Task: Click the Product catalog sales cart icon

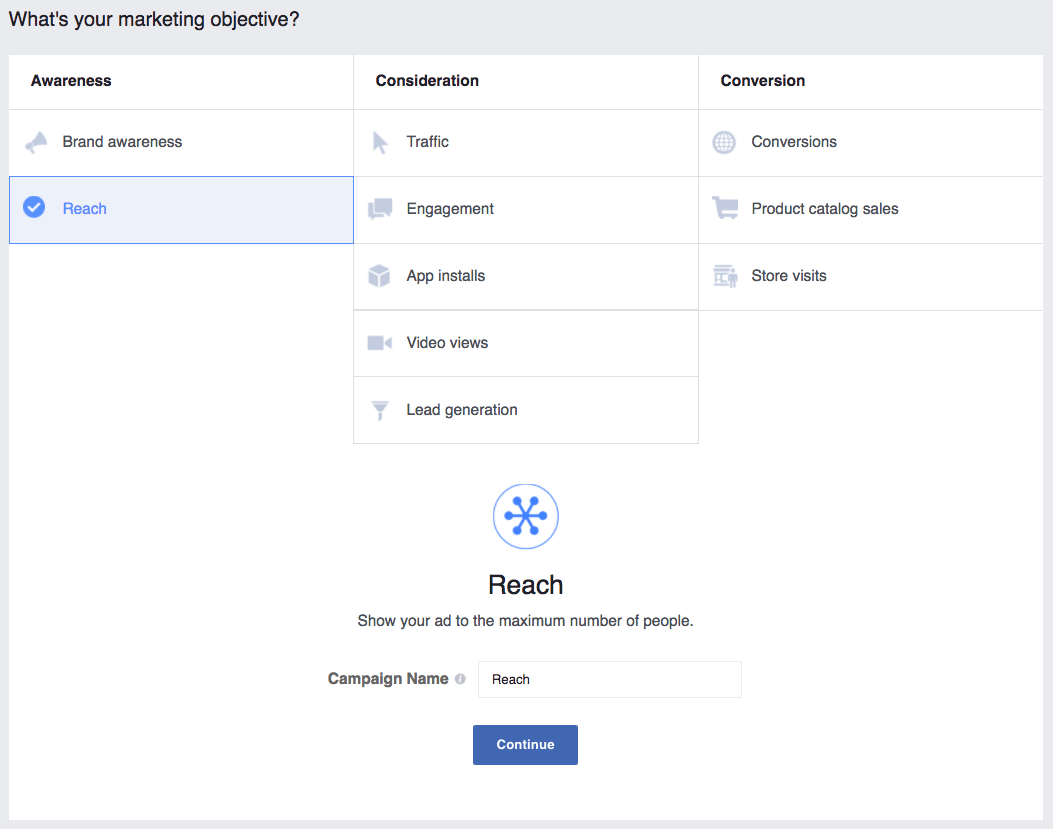Action: click(x=724, y=208)
